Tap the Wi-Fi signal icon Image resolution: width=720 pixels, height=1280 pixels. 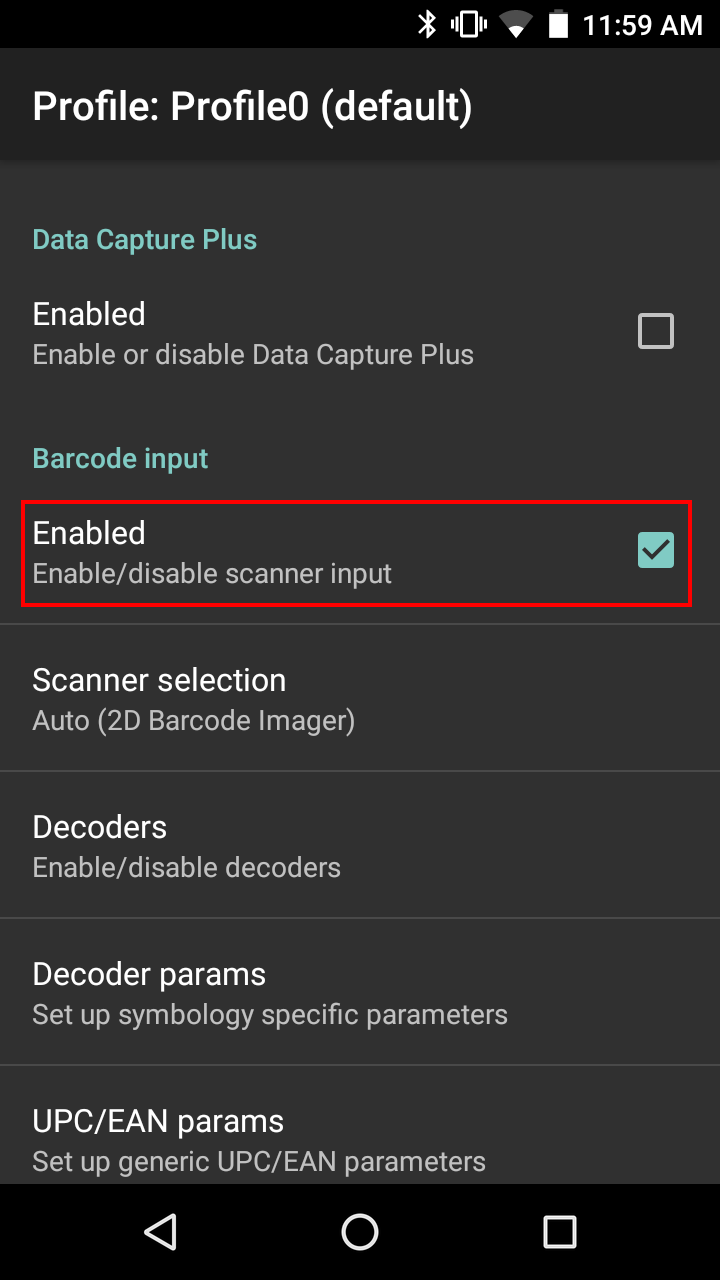click(515, 25)
